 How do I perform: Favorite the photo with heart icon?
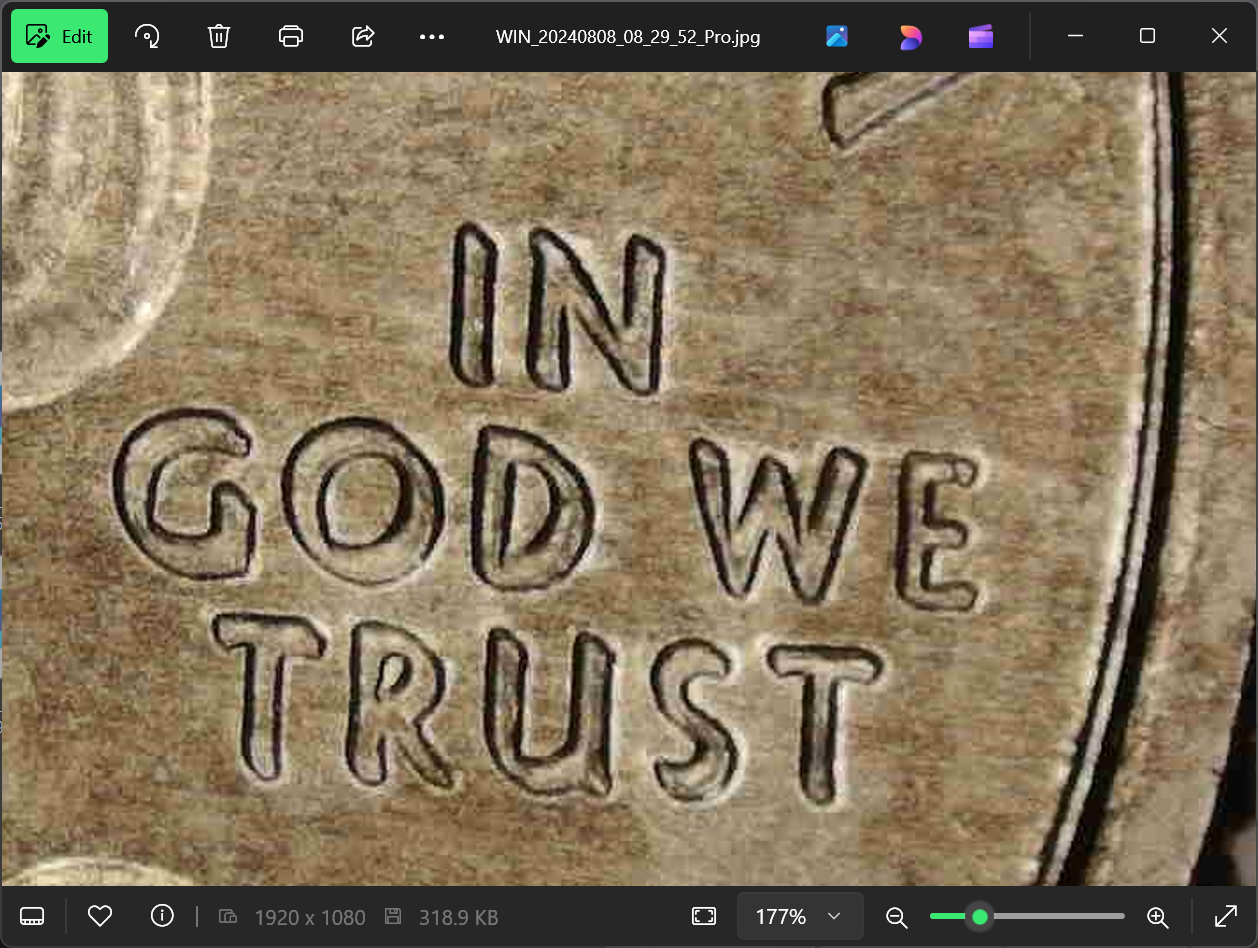click(99, 916)
